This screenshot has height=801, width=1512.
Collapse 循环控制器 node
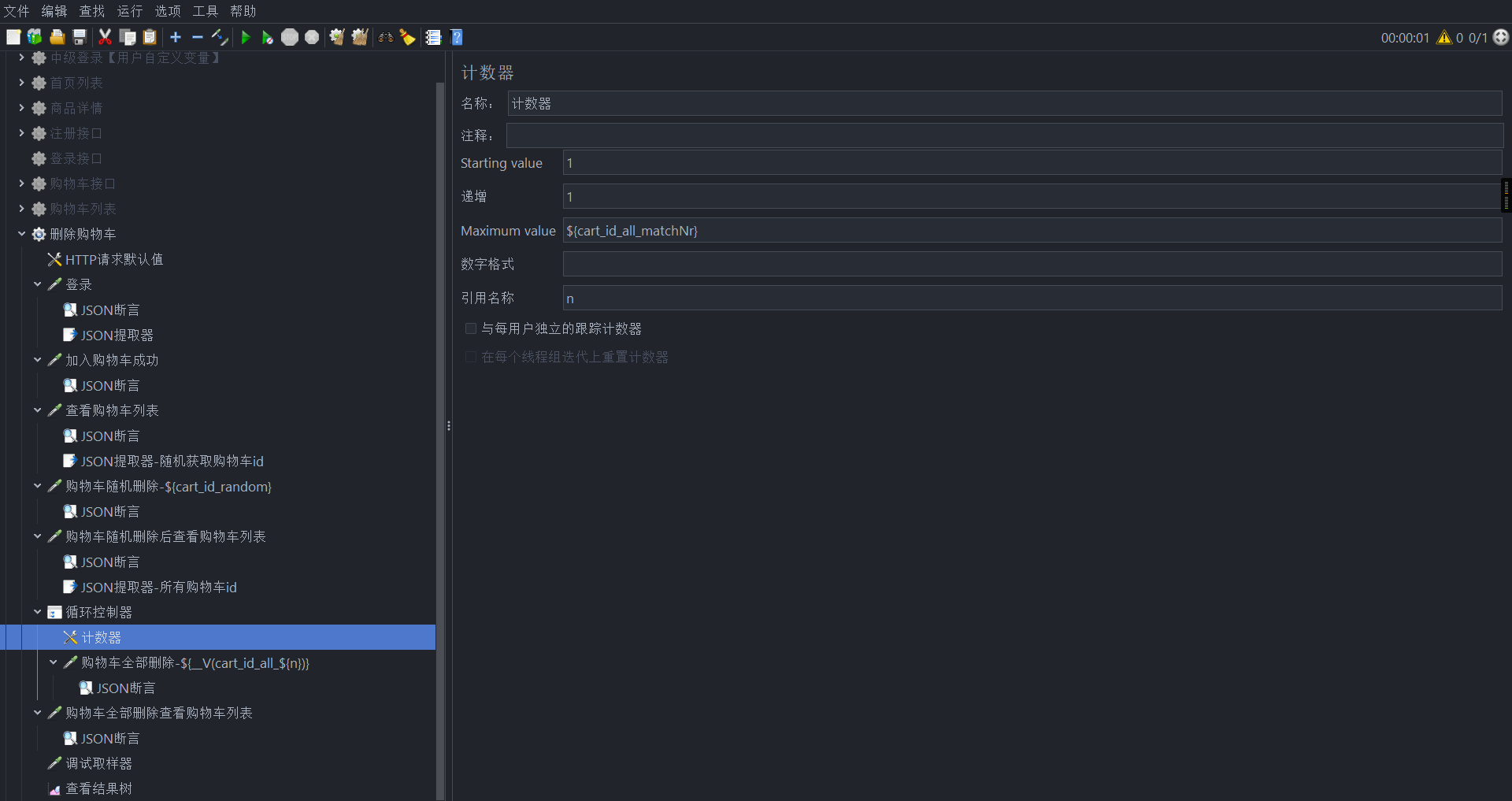(x=37, y=612)
